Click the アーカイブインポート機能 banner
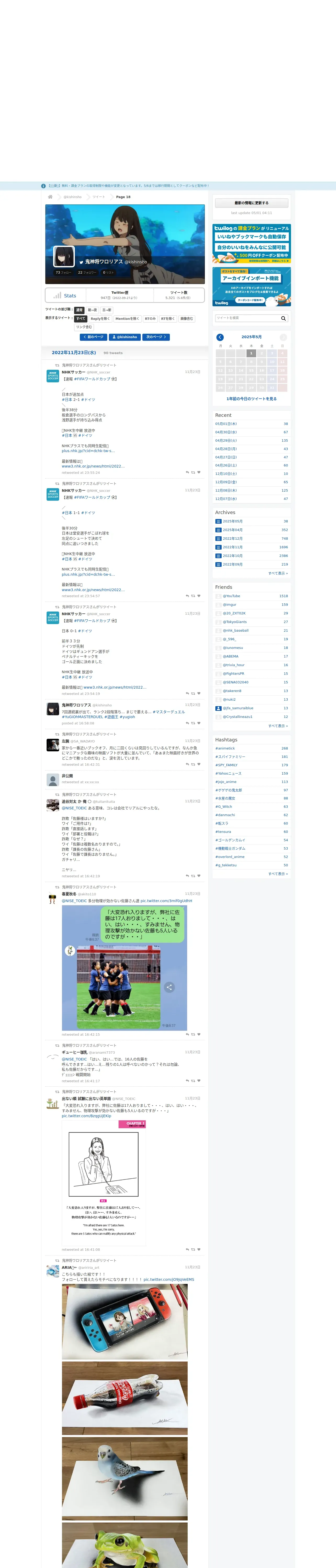The width and height of the screenshot is (336, 1568). coord(251,287)
